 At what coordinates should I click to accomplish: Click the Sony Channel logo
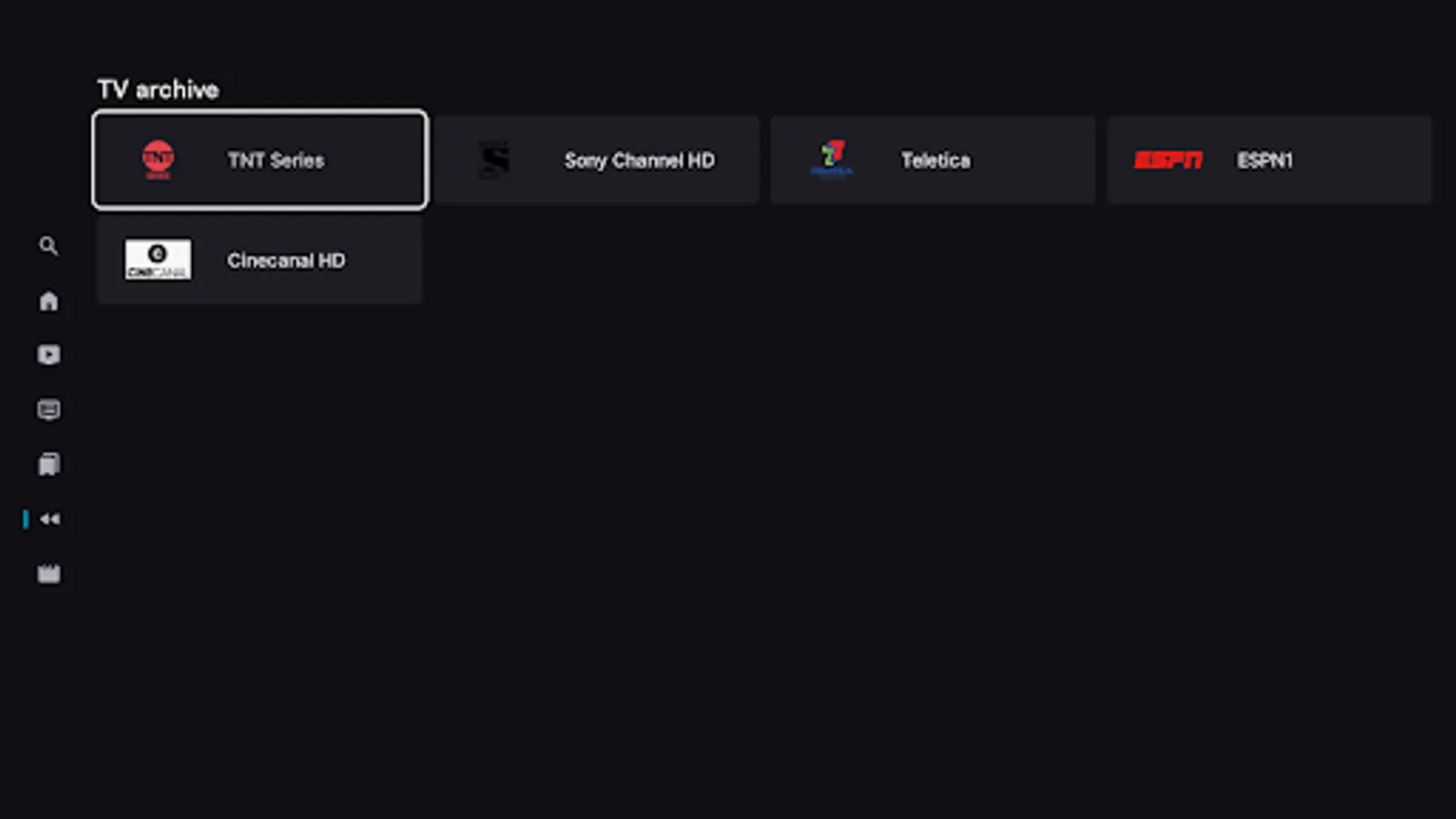494,159
